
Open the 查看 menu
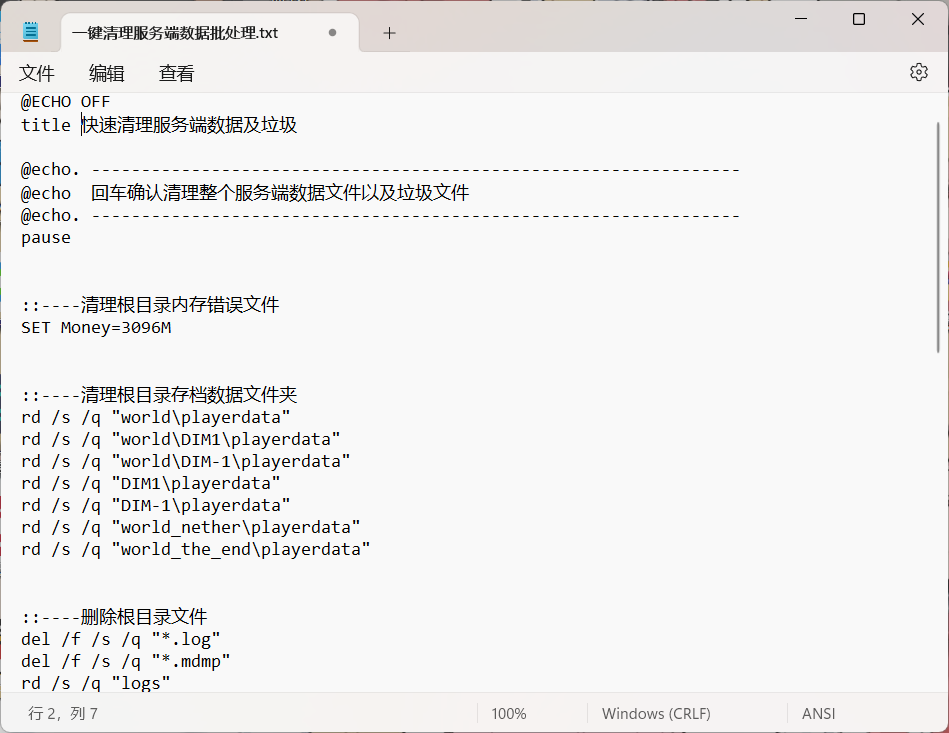(x=175, y=72)
